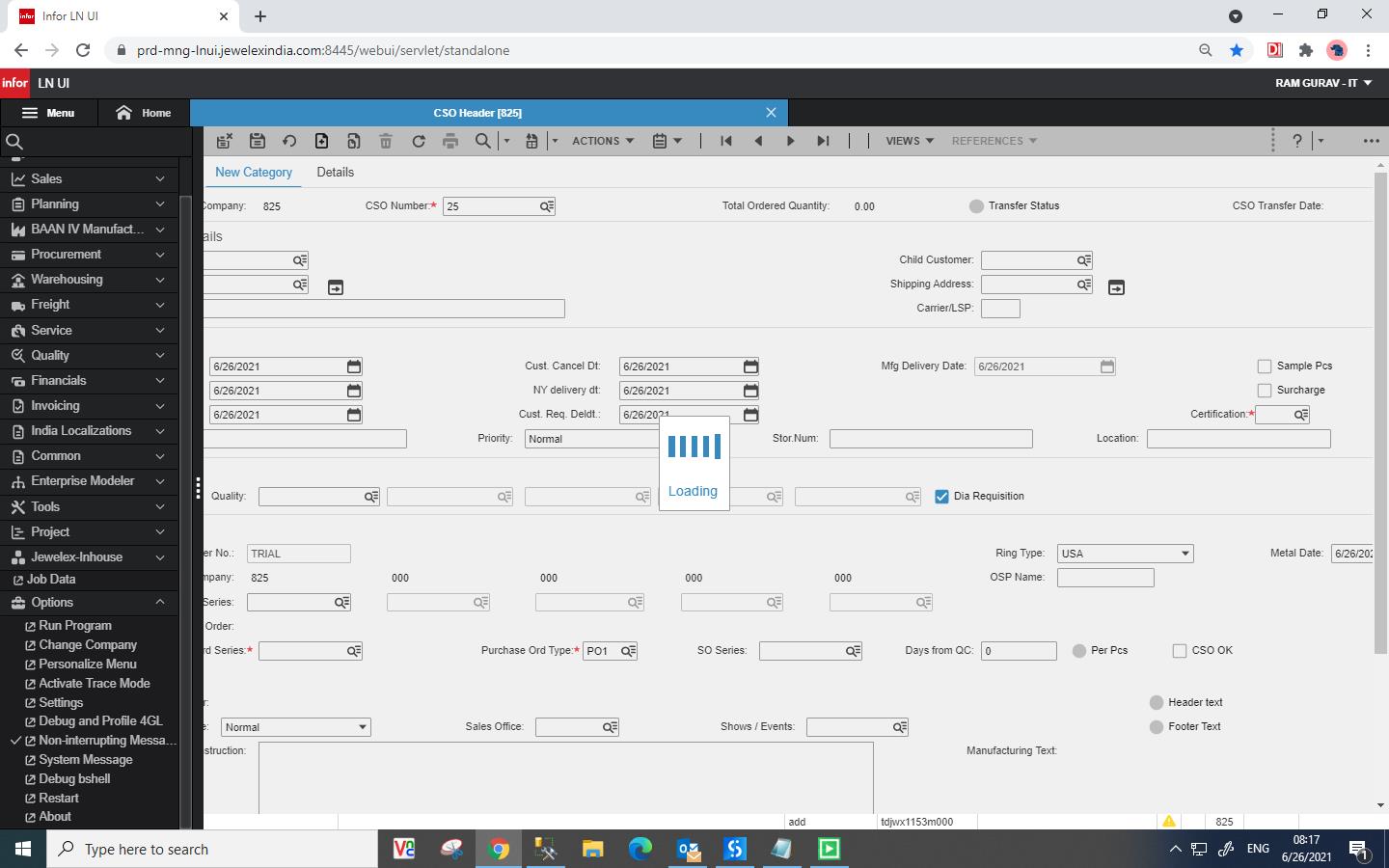Click the Print toolbar icon
Screen dimensions: 1389x868
(450, 141)
